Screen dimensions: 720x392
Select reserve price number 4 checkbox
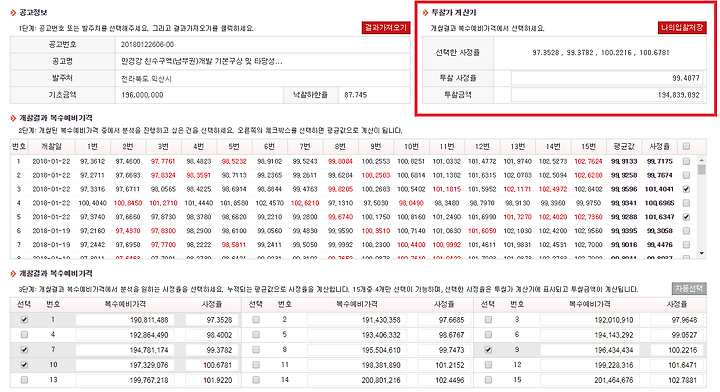(24, 335)
